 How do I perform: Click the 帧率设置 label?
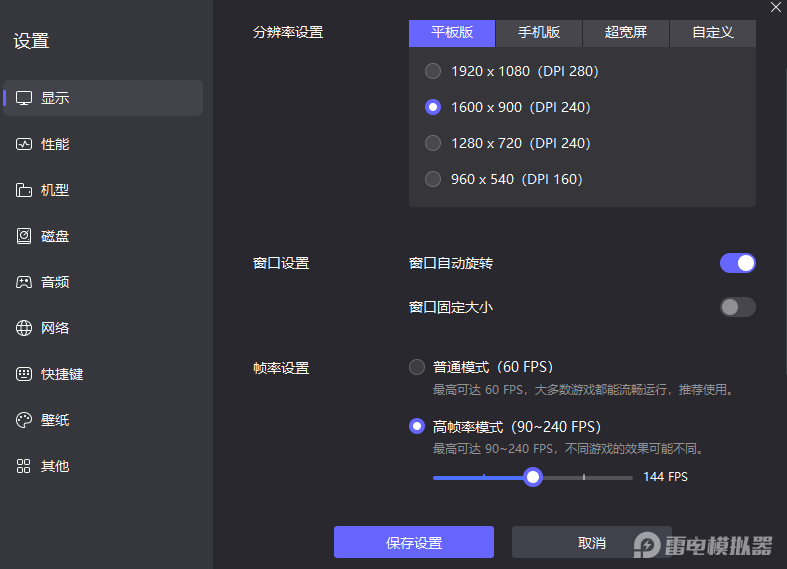pos(281,368)
